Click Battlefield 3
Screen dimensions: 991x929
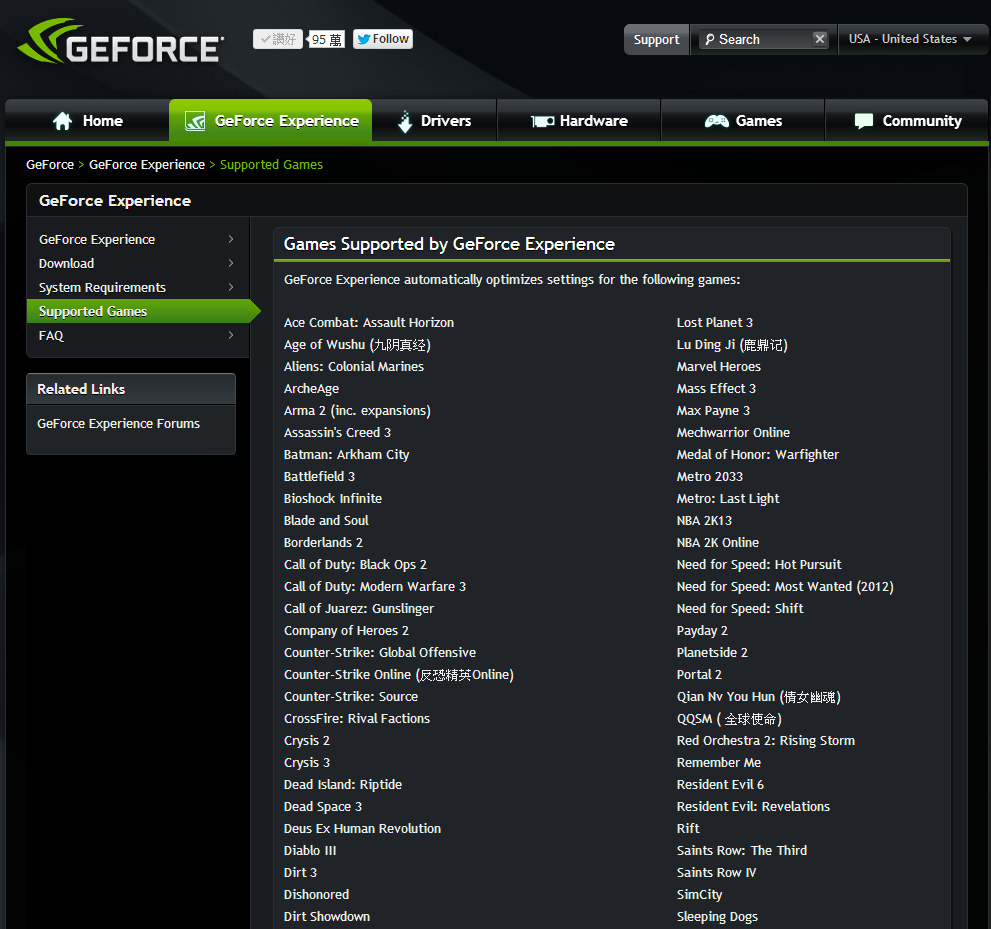(x=319, y=477)
